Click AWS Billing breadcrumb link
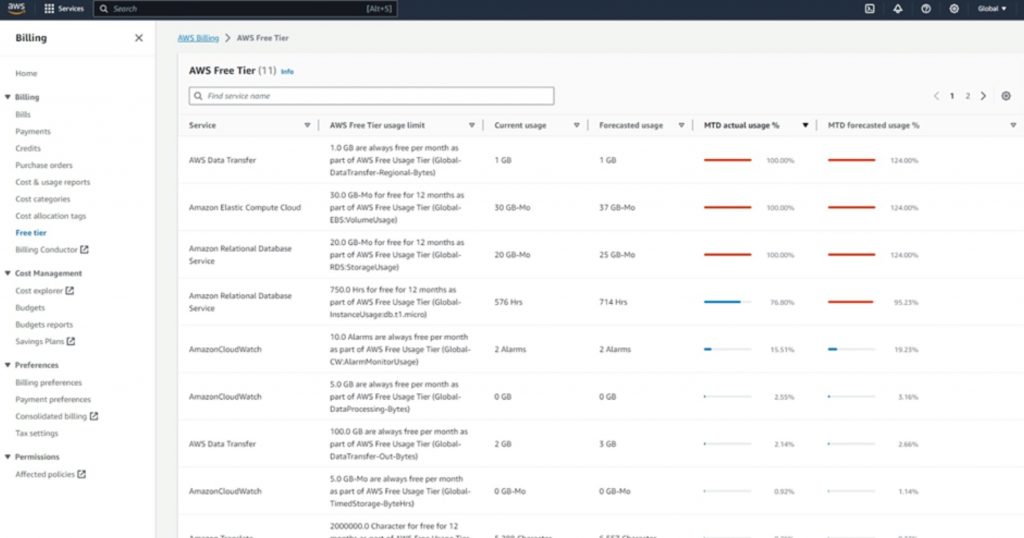Viewport: 1024px width, 538px height. (x=198, y=38)
